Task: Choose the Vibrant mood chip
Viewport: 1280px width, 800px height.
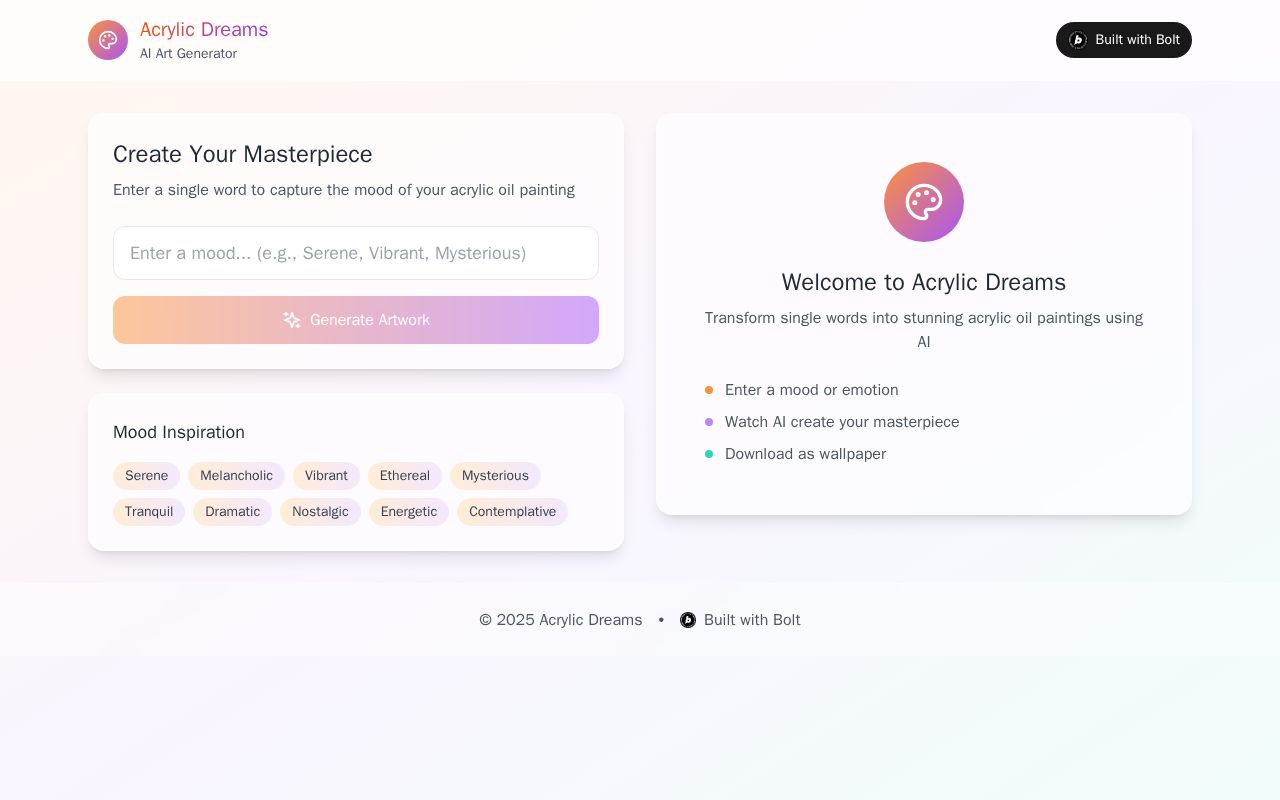Action: click(326, 476)
